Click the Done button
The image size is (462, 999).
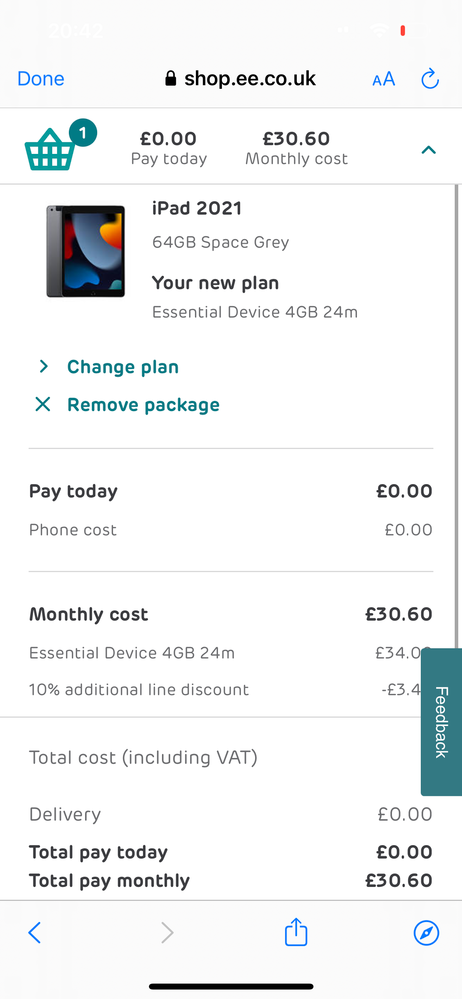pyautogui.click(x=41, y=79)
